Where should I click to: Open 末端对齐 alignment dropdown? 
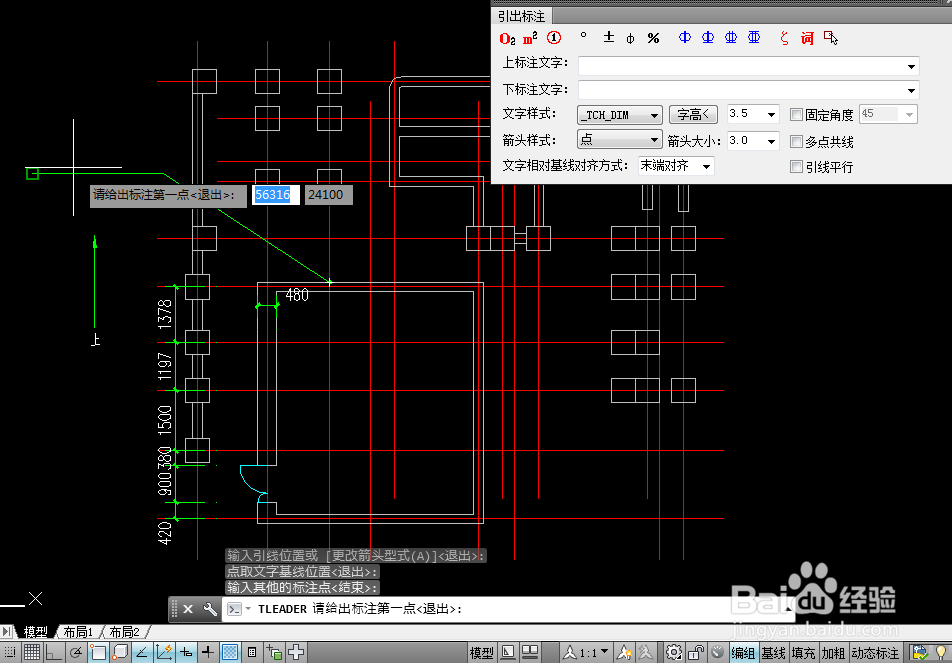(x=707, y=166)
